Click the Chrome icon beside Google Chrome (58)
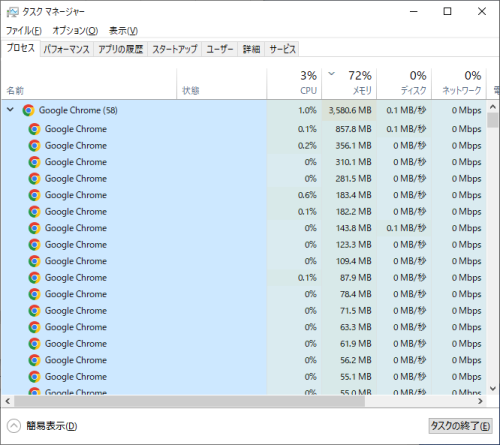 click(29, 110)
